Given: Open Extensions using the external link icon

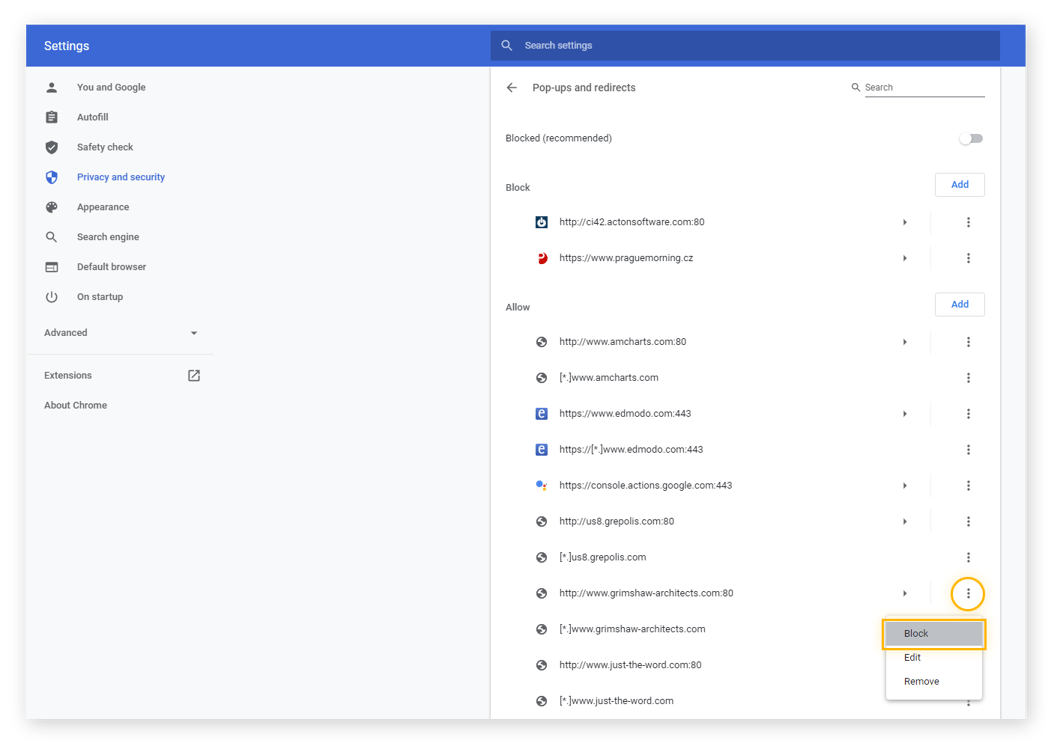Looking at the screenshot, I should click(193, 375).
